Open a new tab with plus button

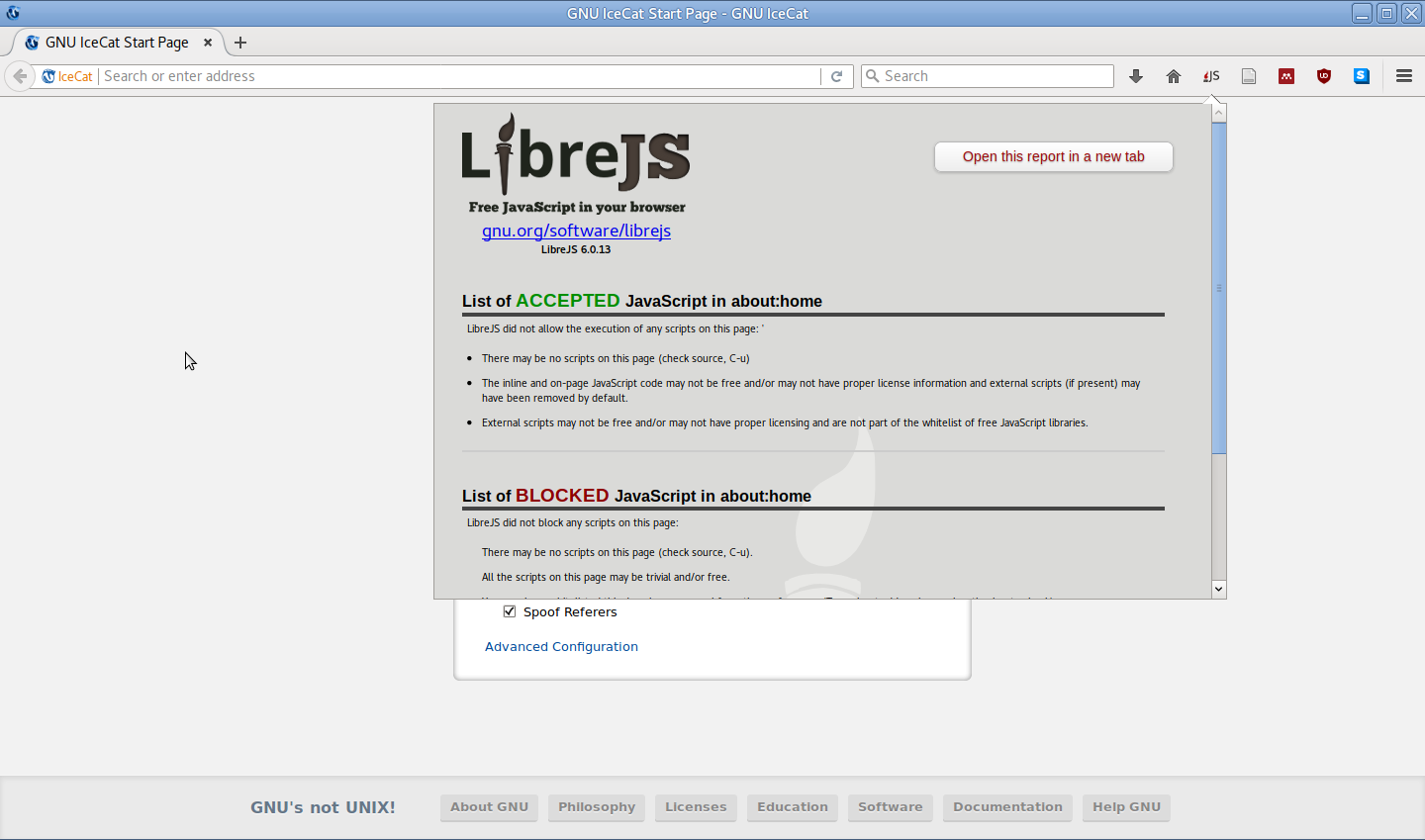(x=240, y=43)
